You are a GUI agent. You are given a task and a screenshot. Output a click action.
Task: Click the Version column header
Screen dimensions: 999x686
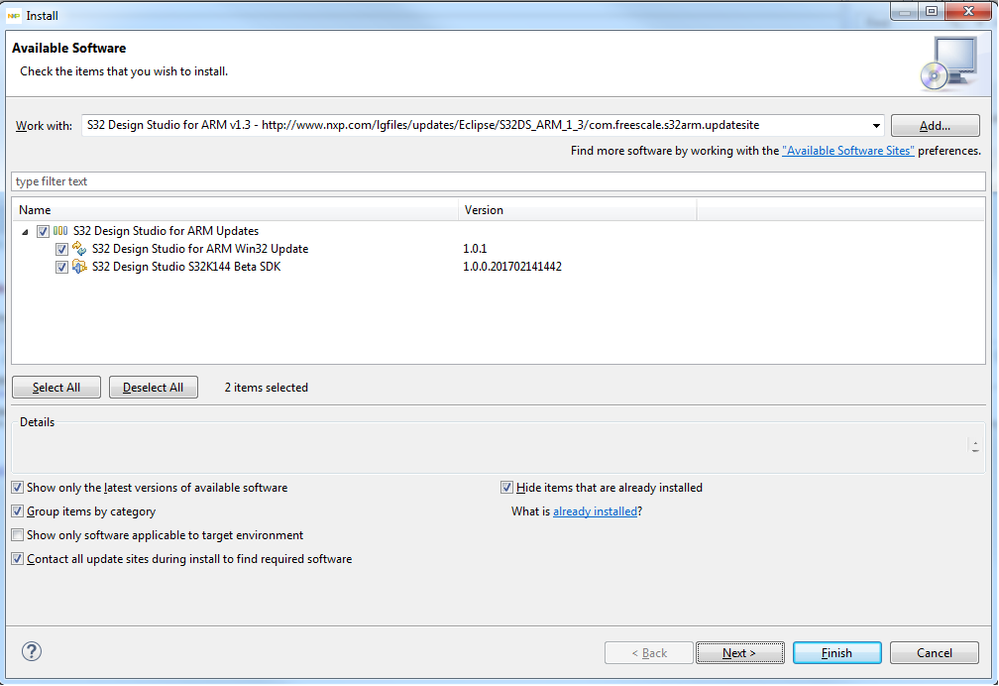(x=577, y=210)
